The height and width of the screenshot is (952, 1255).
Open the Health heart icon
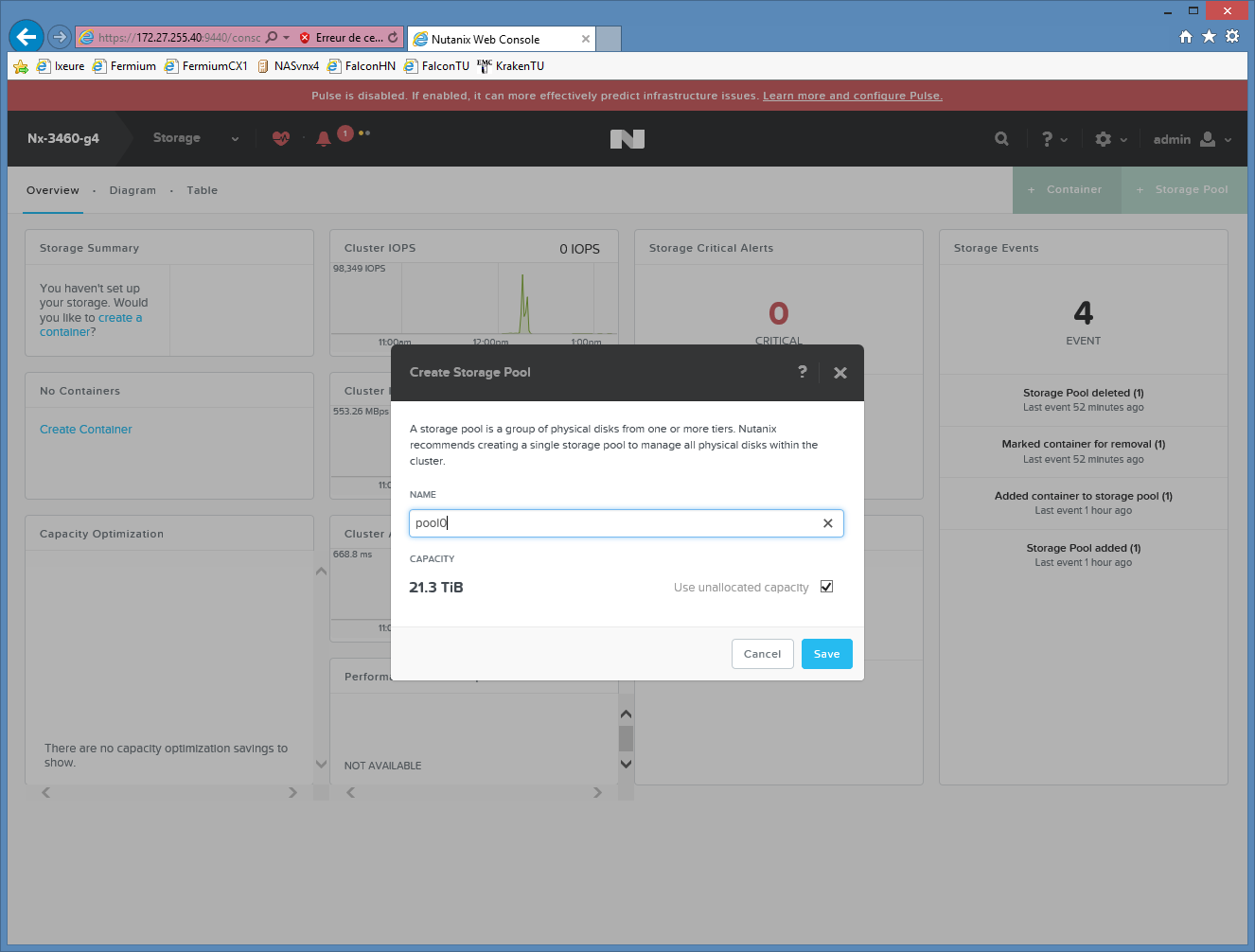tap(281, 138)
